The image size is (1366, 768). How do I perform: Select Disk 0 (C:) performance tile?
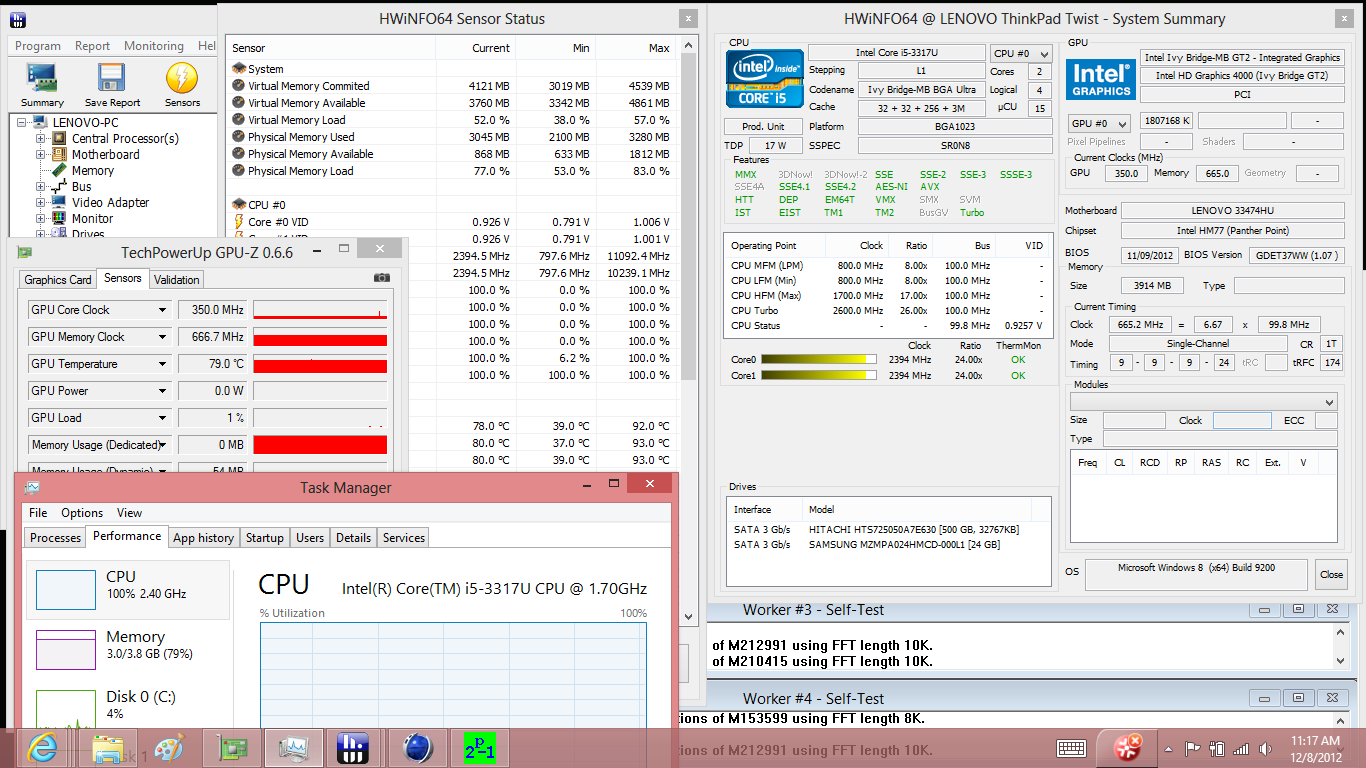coord(127,708)
